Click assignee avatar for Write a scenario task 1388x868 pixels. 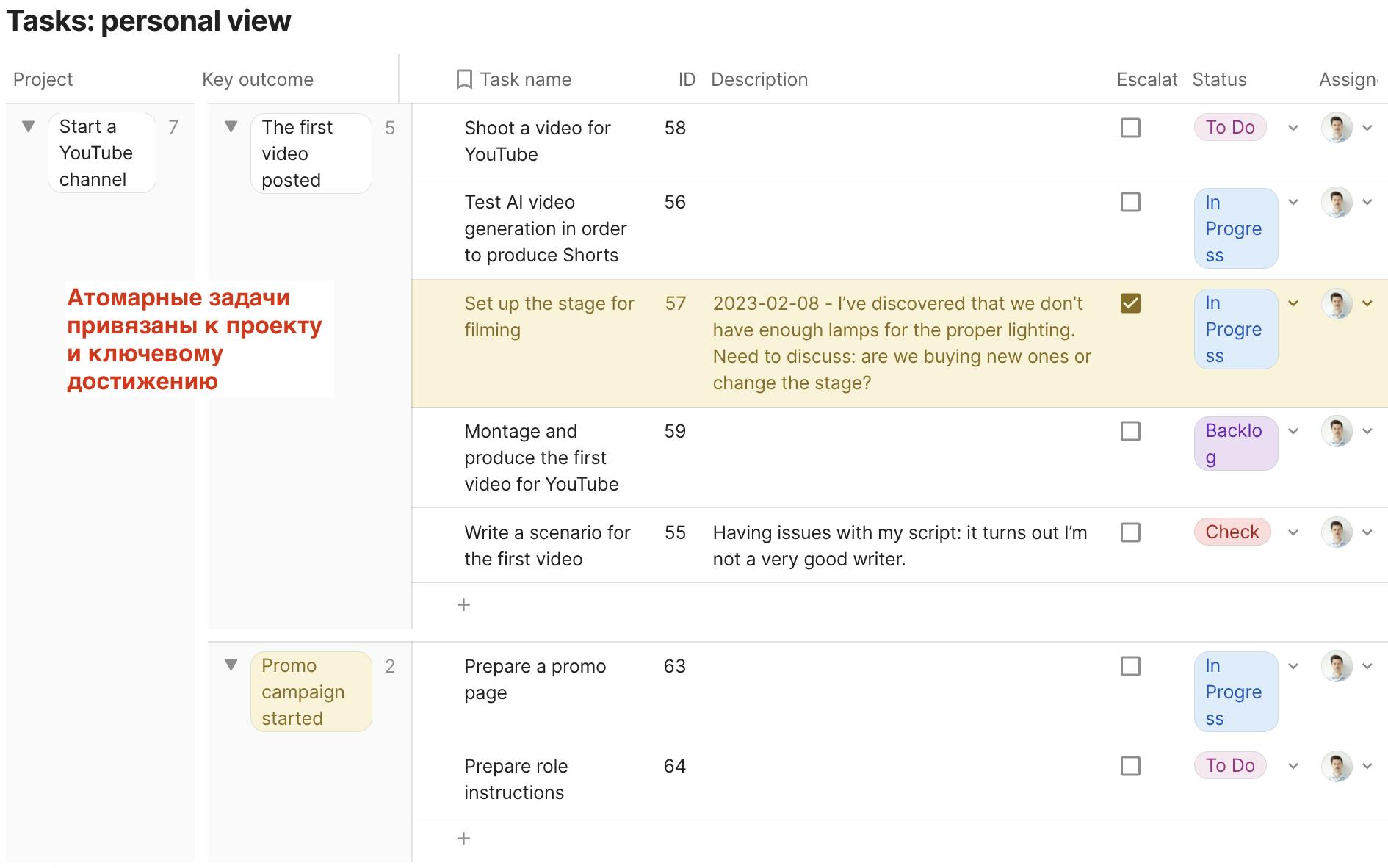(1337, 532)
